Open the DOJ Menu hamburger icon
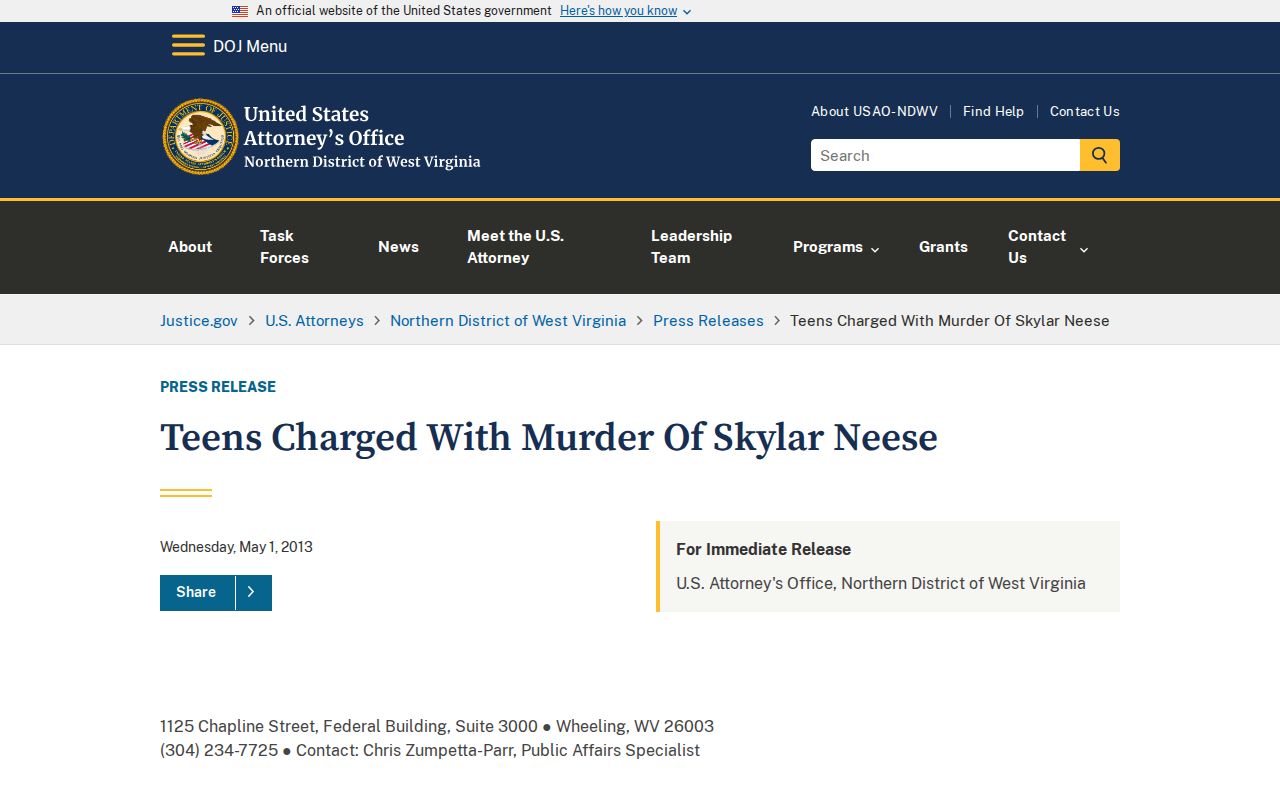The image size is (1280, 800). [188, 46]
